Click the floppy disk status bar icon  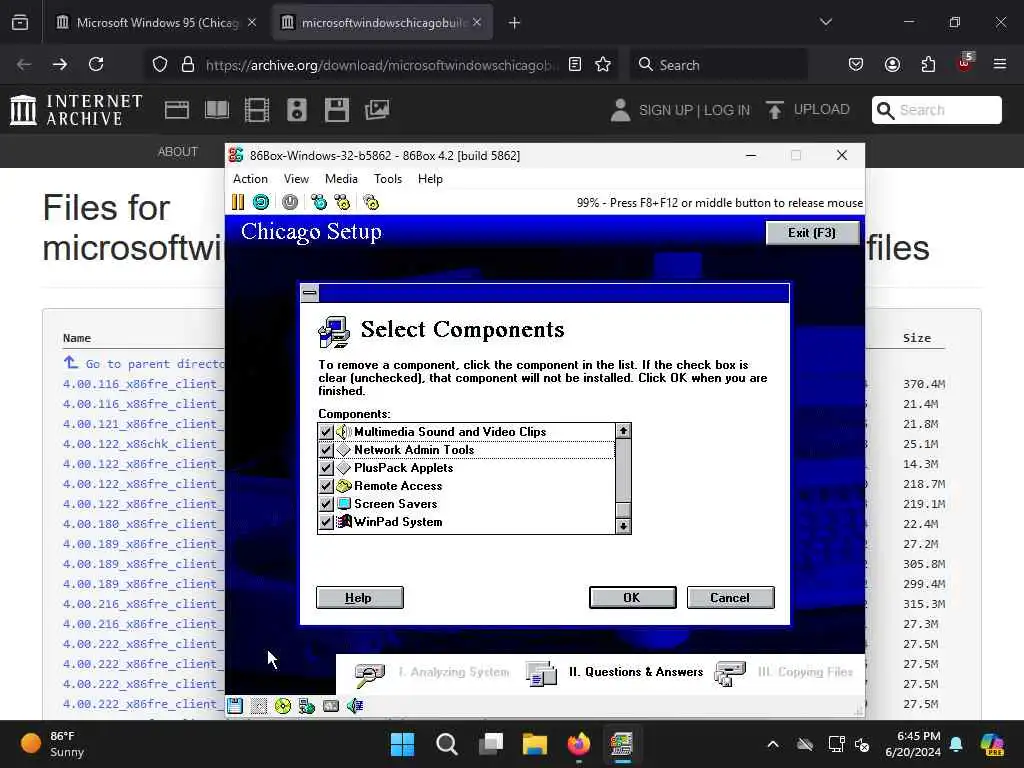pyautogui.click(x=235, y=705)
